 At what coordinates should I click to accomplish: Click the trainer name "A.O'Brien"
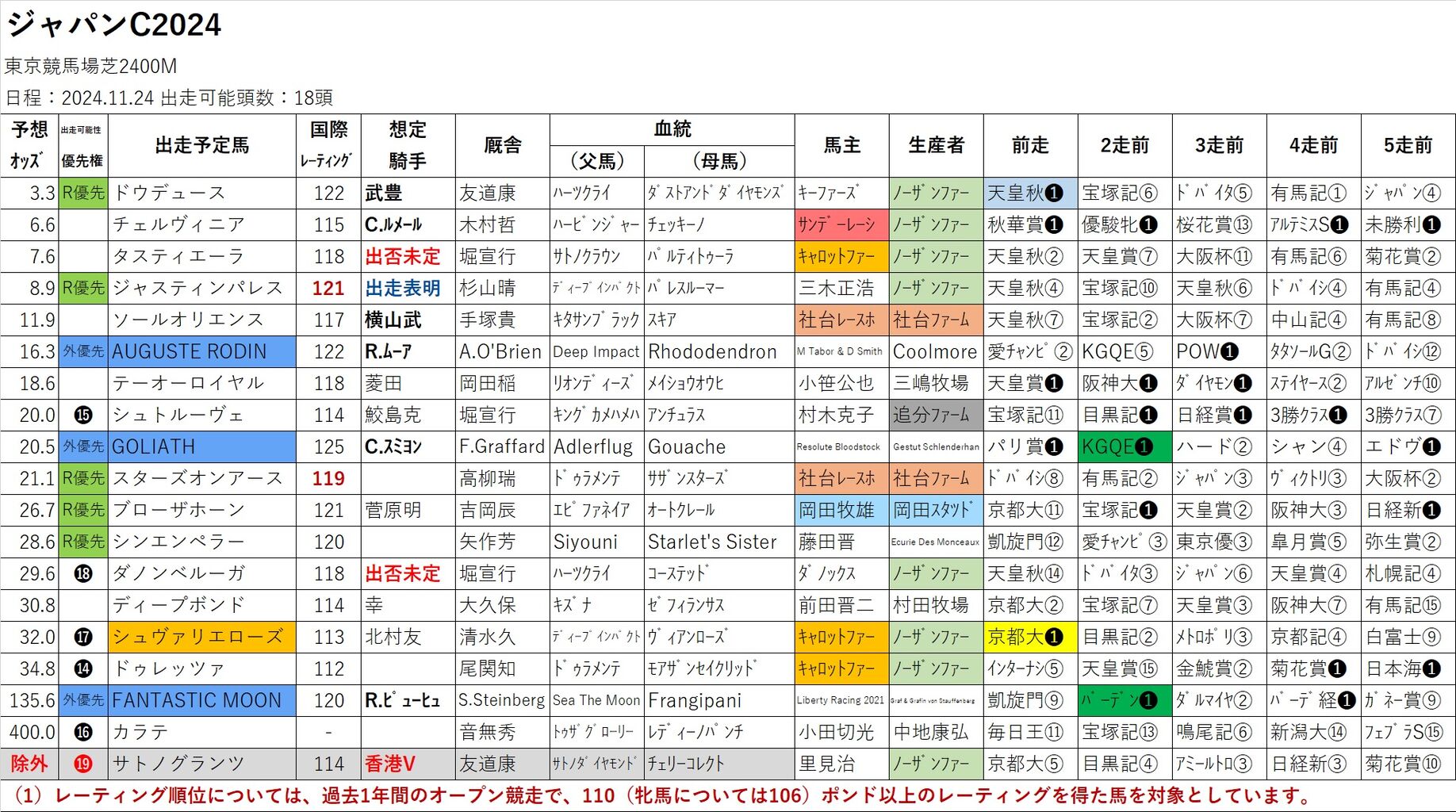[500, 351]
